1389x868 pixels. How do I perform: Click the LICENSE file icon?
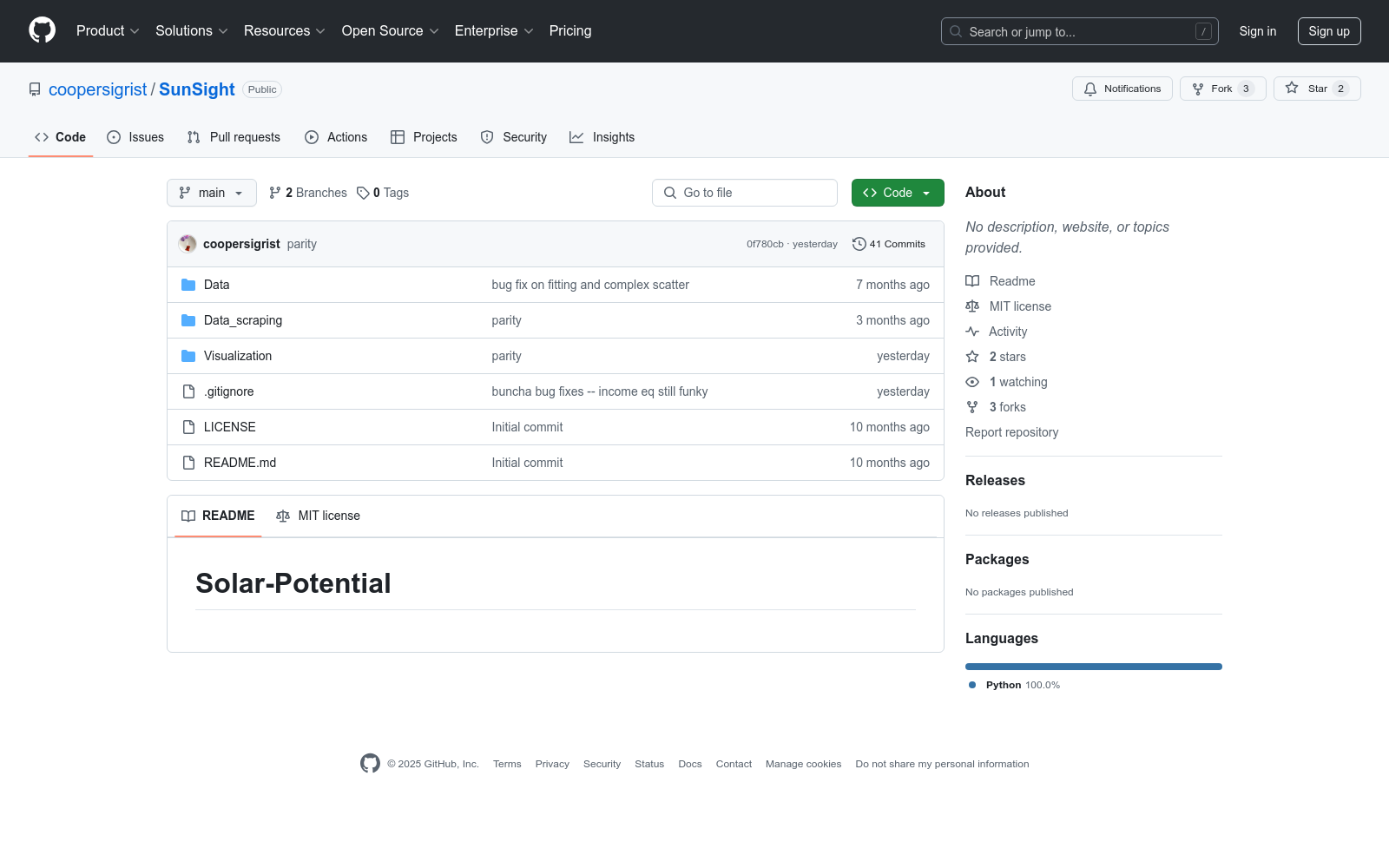click(x=188, y=427)
